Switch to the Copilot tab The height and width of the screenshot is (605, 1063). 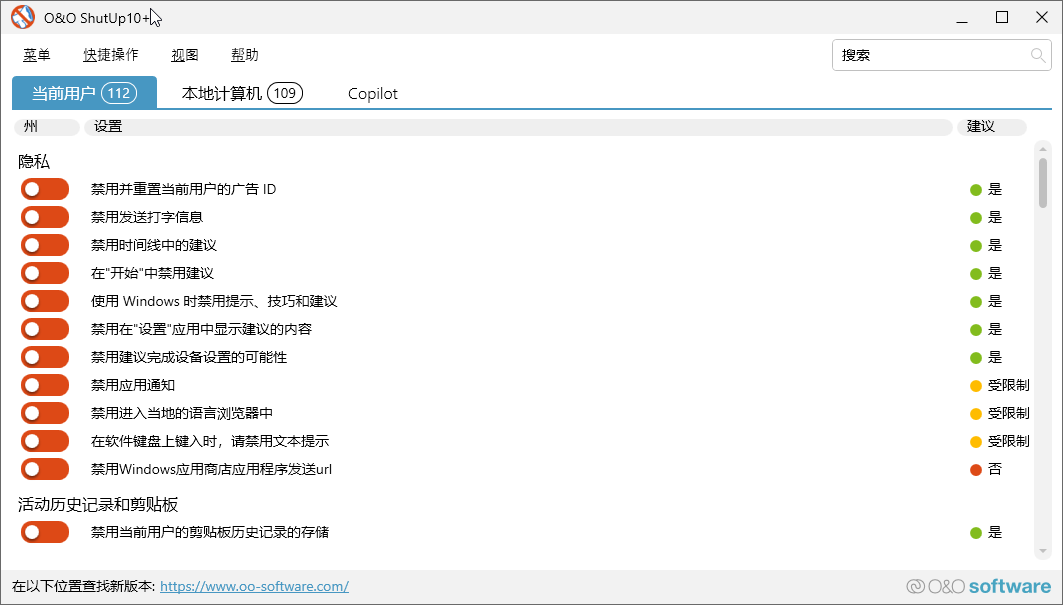pyautogui.click(x=372, y=93)
